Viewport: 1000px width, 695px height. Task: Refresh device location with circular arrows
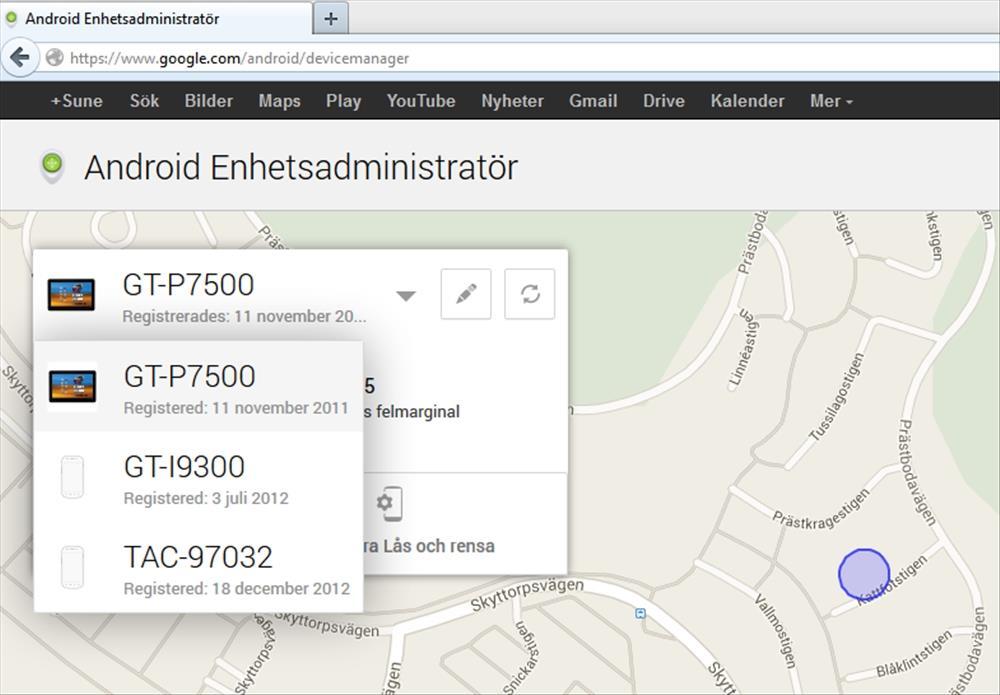point(530,294)
